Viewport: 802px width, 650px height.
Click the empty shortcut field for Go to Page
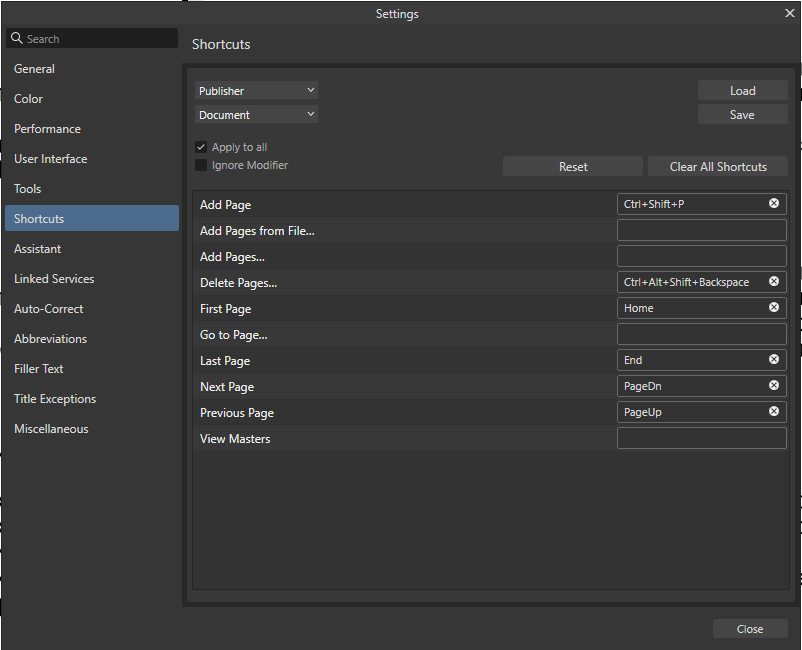coord(701,333)
